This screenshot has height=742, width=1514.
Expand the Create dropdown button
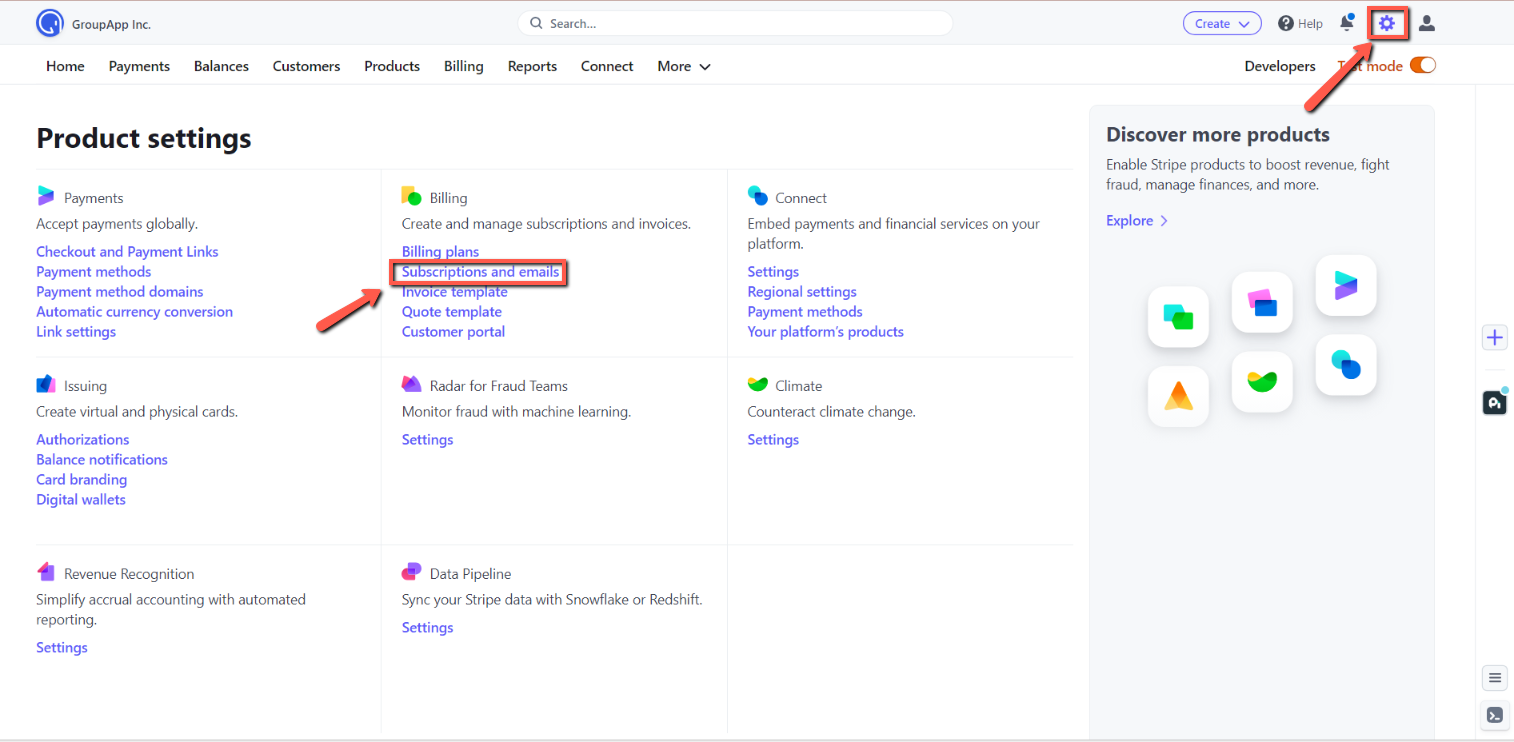[1222, 23]
